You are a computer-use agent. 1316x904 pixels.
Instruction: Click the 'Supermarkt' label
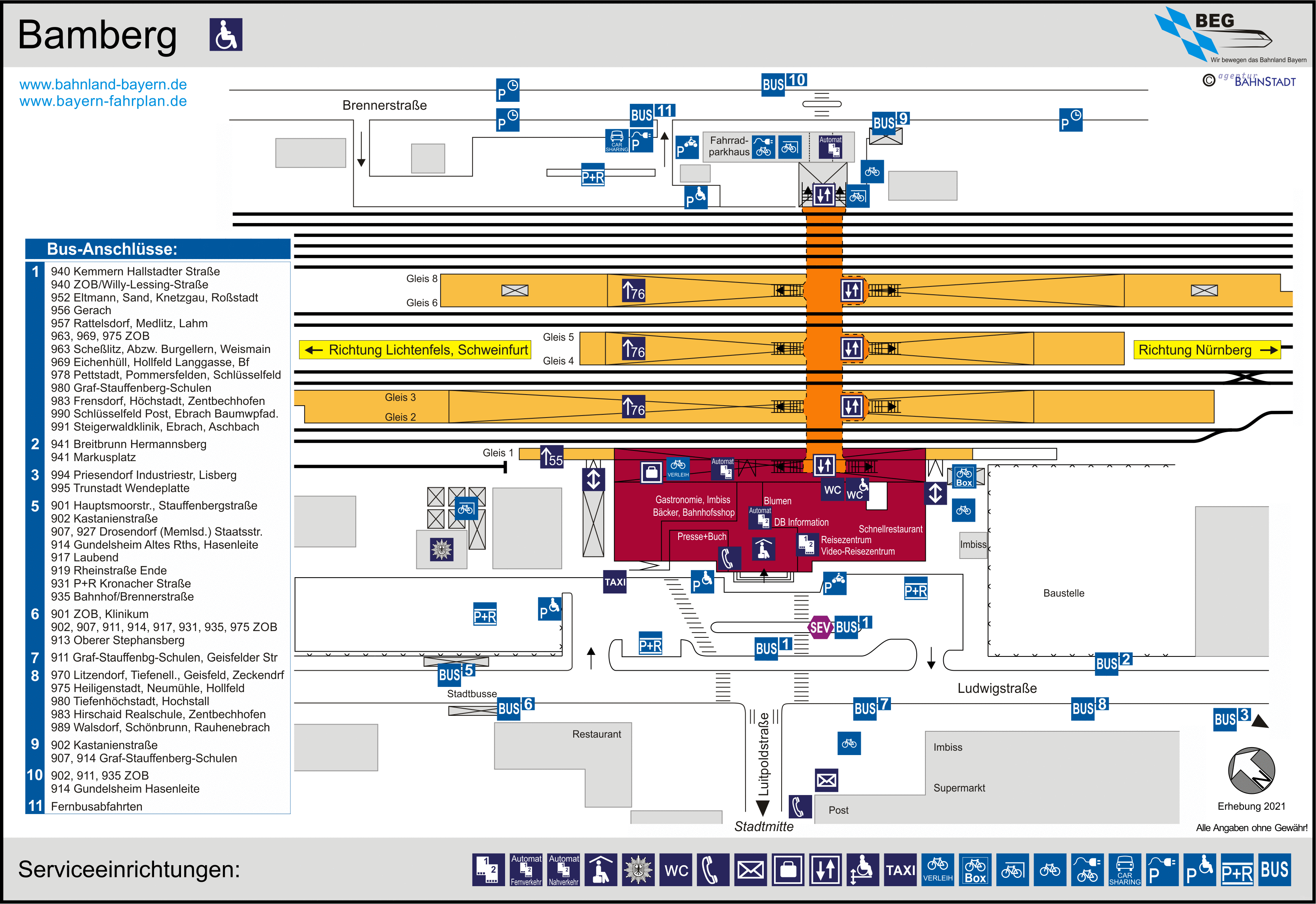pos(959,788)
